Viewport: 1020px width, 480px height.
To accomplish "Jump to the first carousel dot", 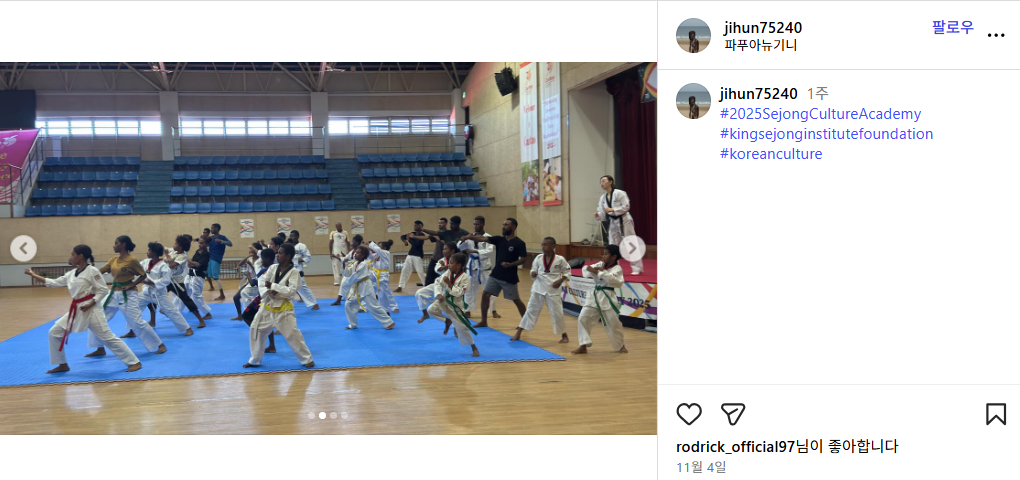I will [x=312, y=415].
